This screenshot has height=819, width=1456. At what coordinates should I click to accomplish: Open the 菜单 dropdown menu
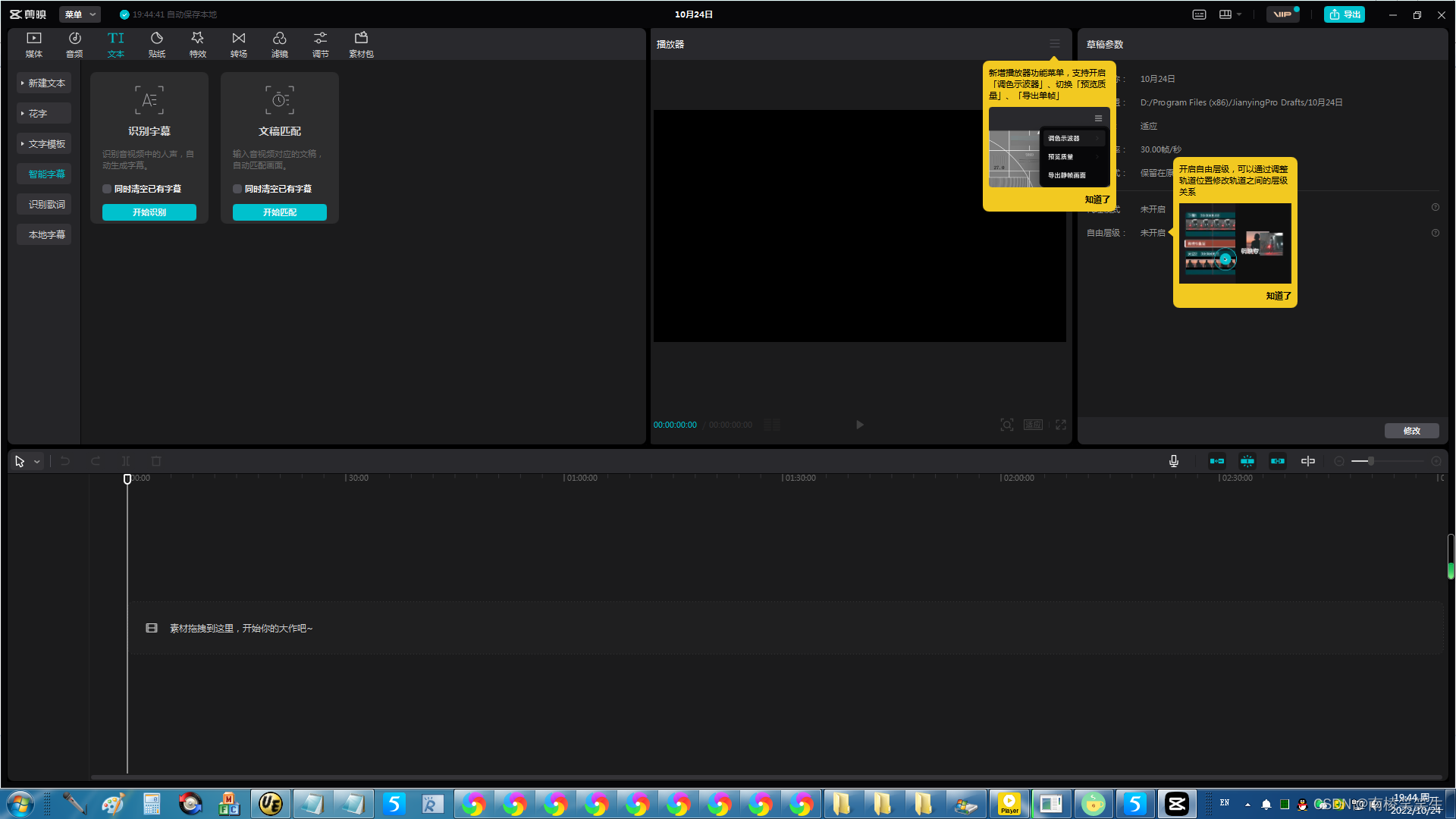[x=80, y=14]
